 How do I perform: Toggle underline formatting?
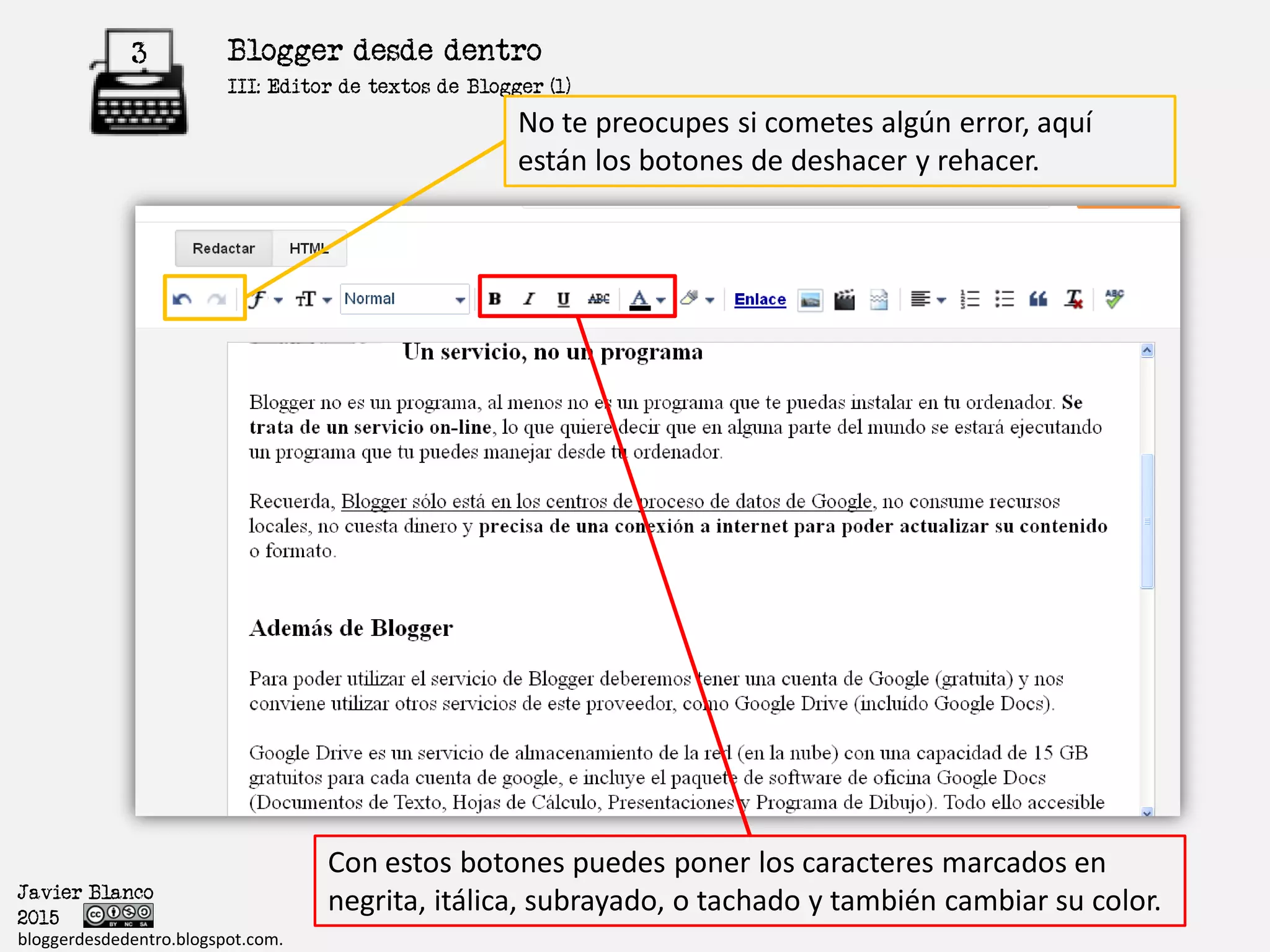click(x=563, y=299)
